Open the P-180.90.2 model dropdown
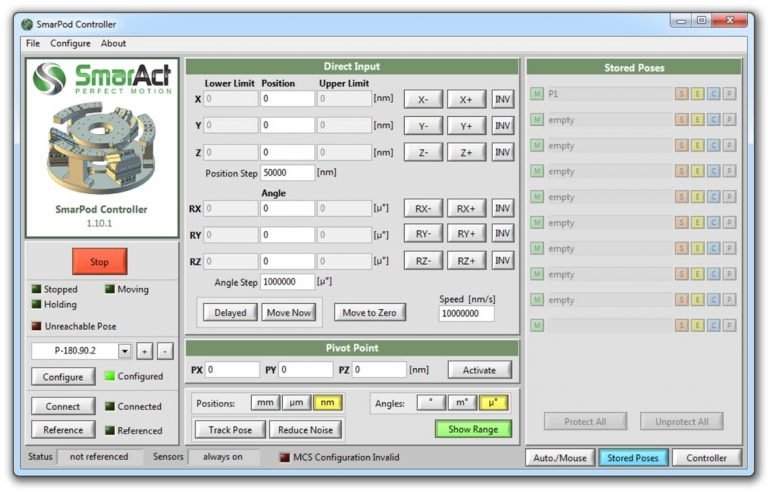768x492 pixels. [x=124, y=351]
